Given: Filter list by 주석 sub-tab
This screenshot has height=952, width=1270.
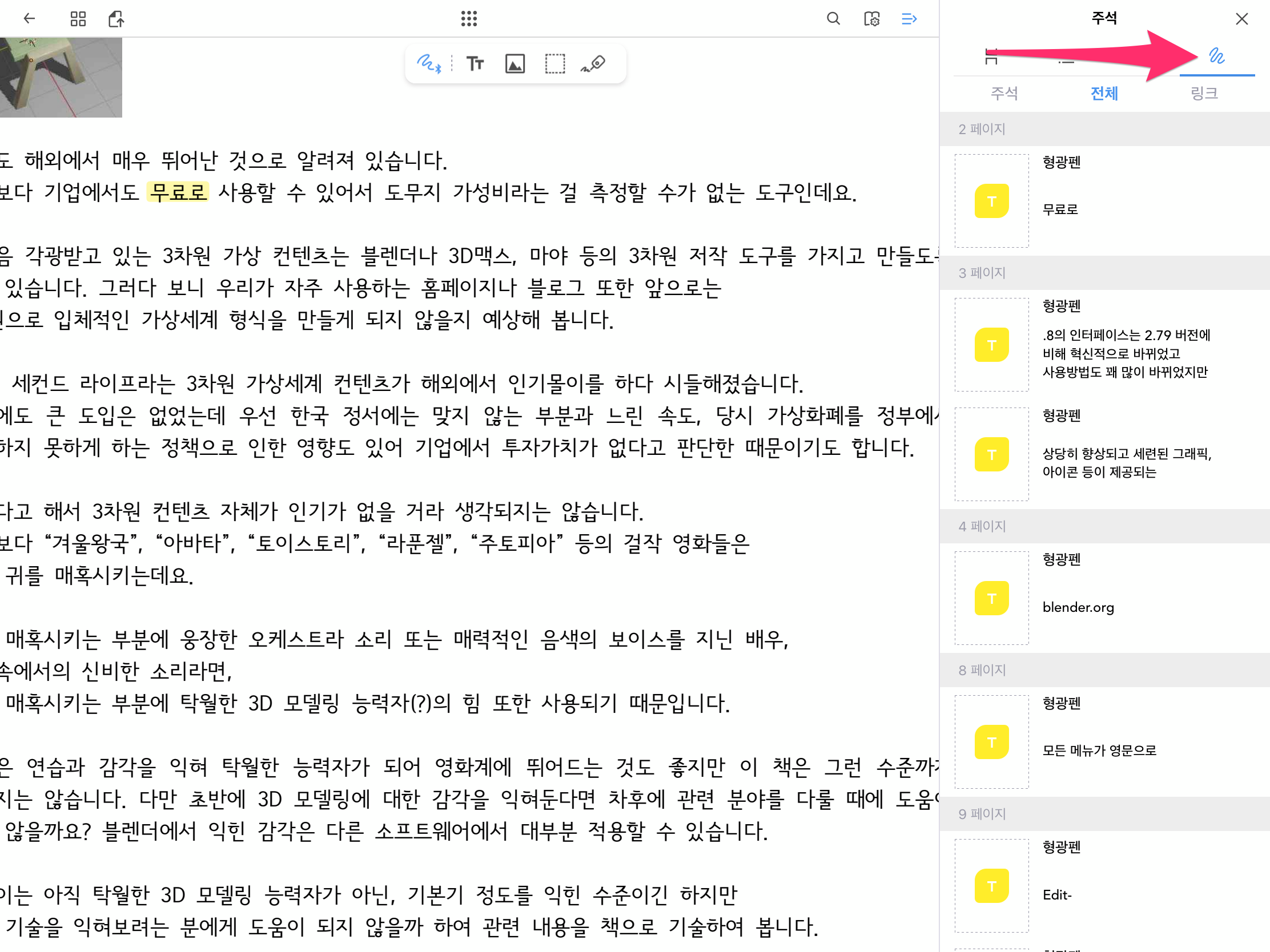Looking at the screenshot, I should click(1003, 93).
